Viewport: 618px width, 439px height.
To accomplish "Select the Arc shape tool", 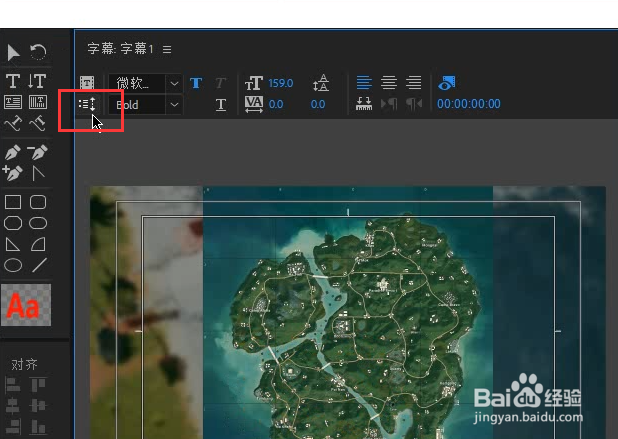I will click(38, 244).
